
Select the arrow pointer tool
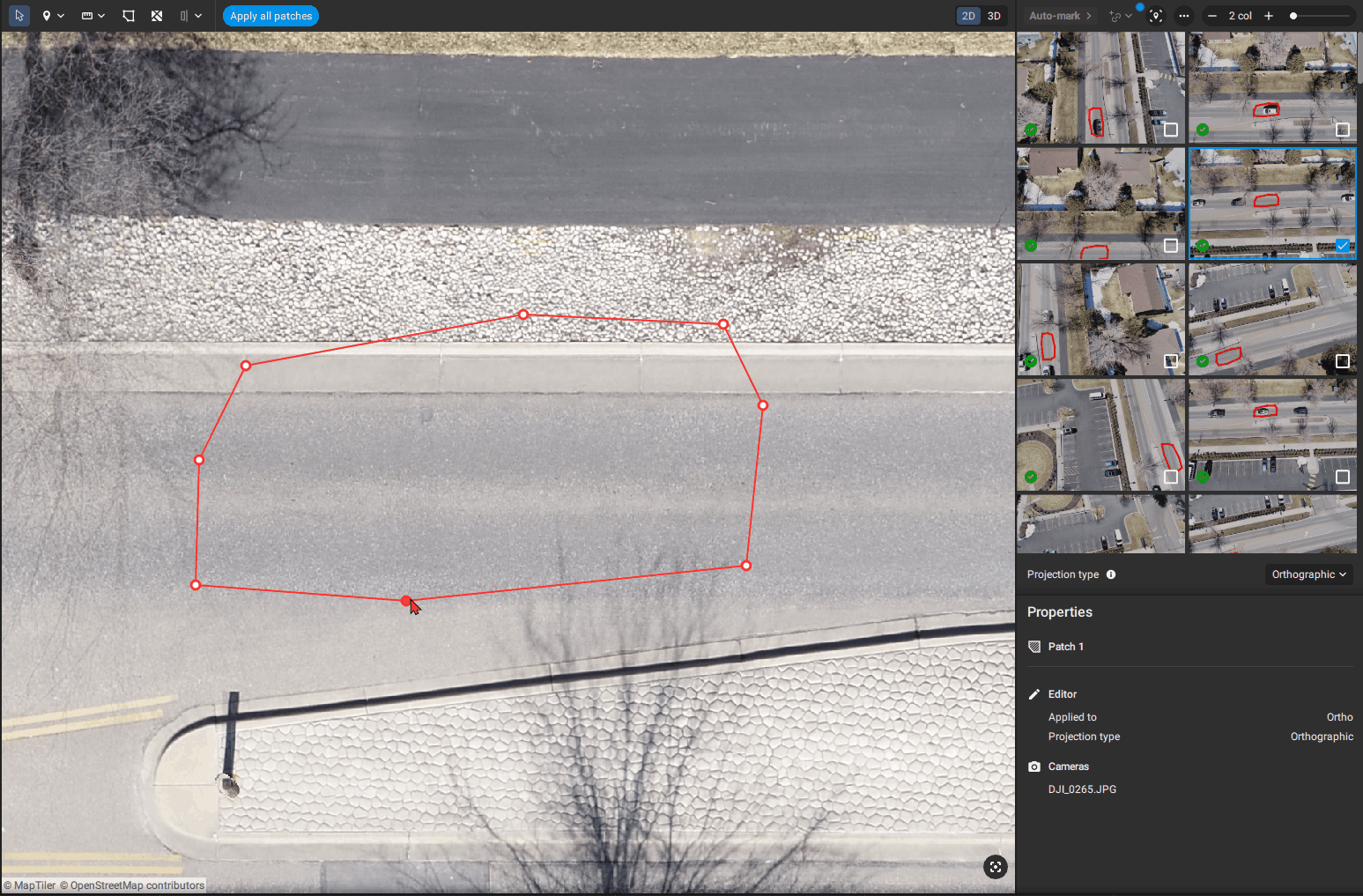coord(19,16)
